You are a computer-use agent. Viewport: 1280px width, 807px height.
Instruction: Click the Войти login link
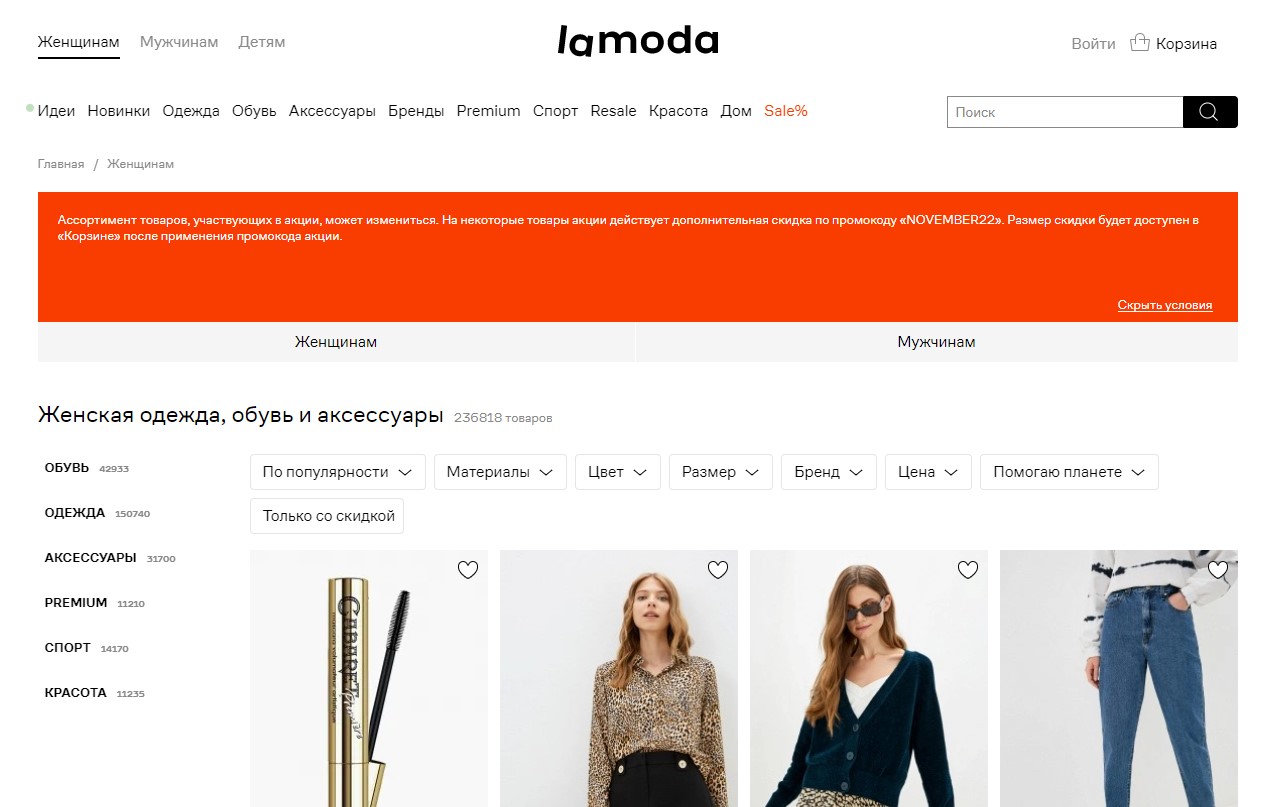click(1093, 44)
